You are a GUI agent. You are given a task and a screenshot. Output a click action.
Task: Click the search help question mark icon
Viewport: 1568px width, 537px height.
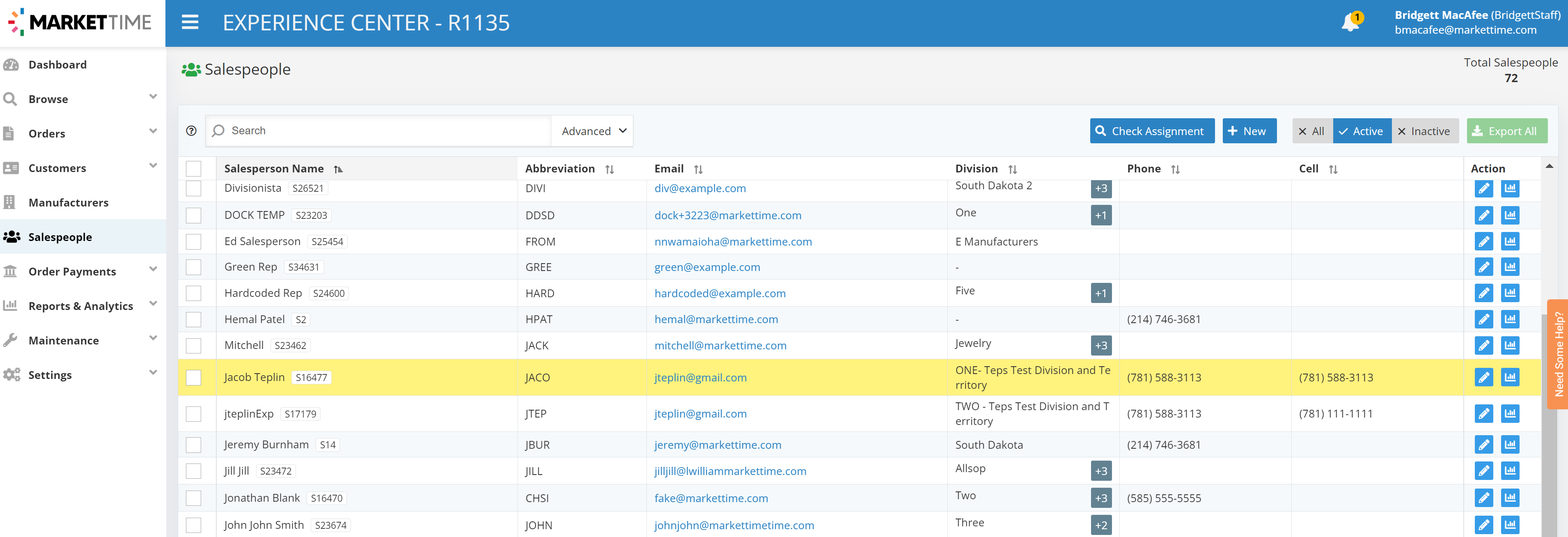[191, 131]
